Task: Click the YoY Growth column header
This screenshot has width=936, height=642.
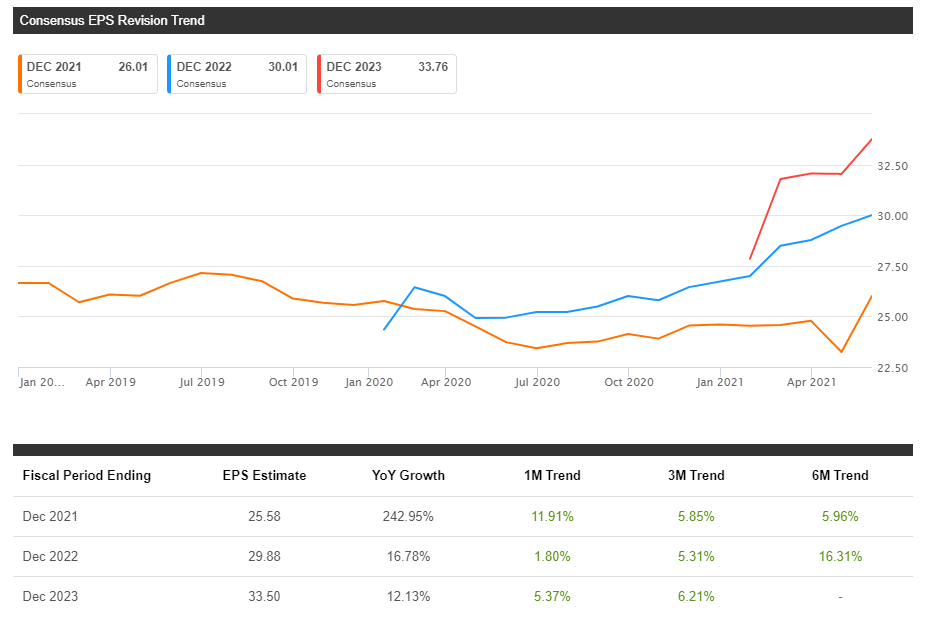Action: click(408, 476)
